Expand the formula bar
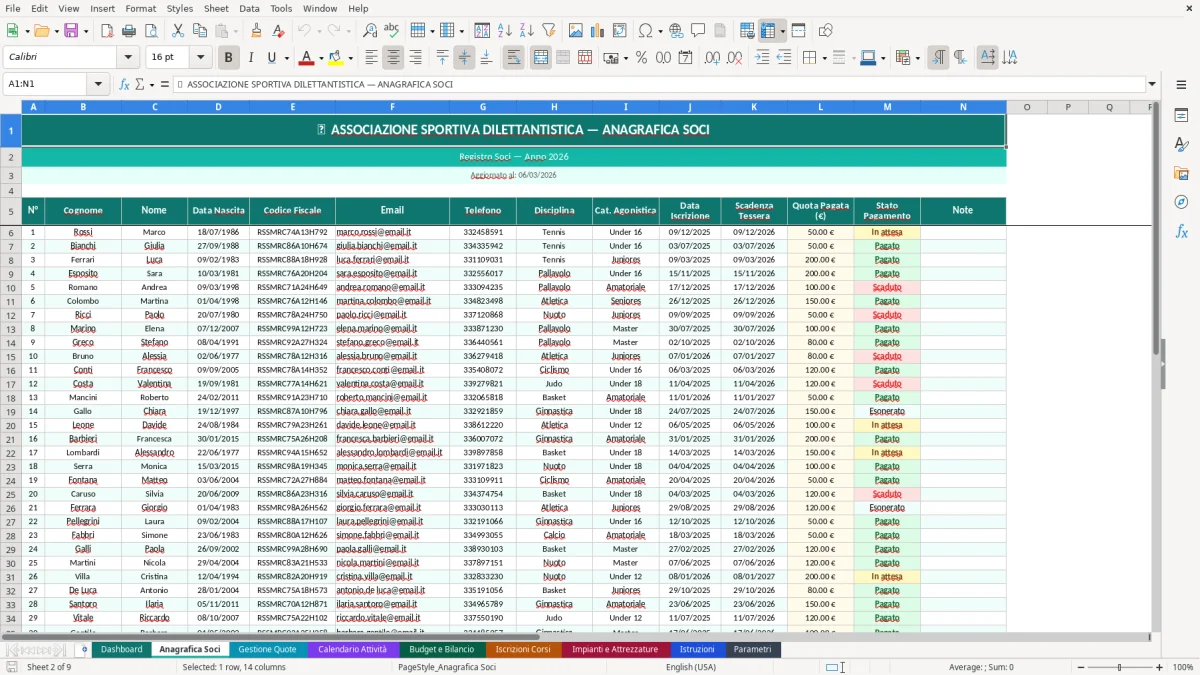The width and height of the screenshot is (1200, 675). click(x=1152, y=84)
